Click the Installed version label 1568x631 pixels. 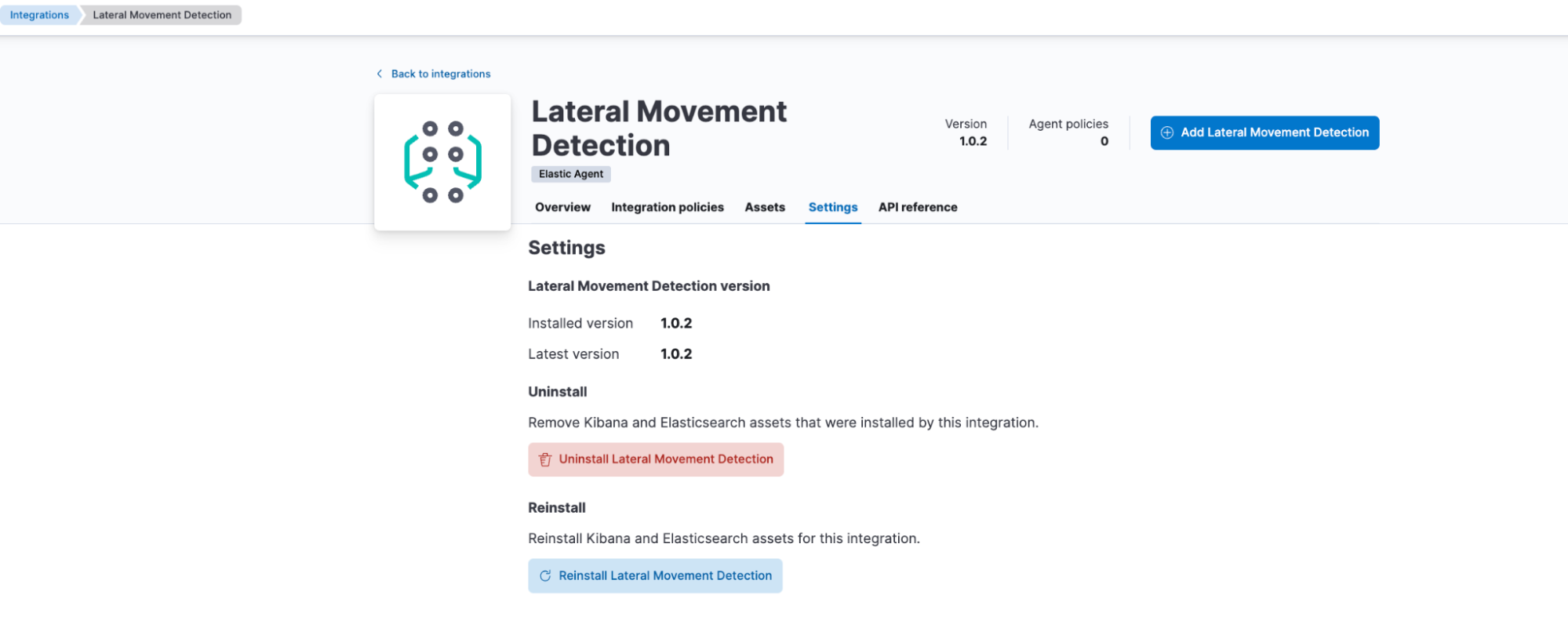(580, 323)
